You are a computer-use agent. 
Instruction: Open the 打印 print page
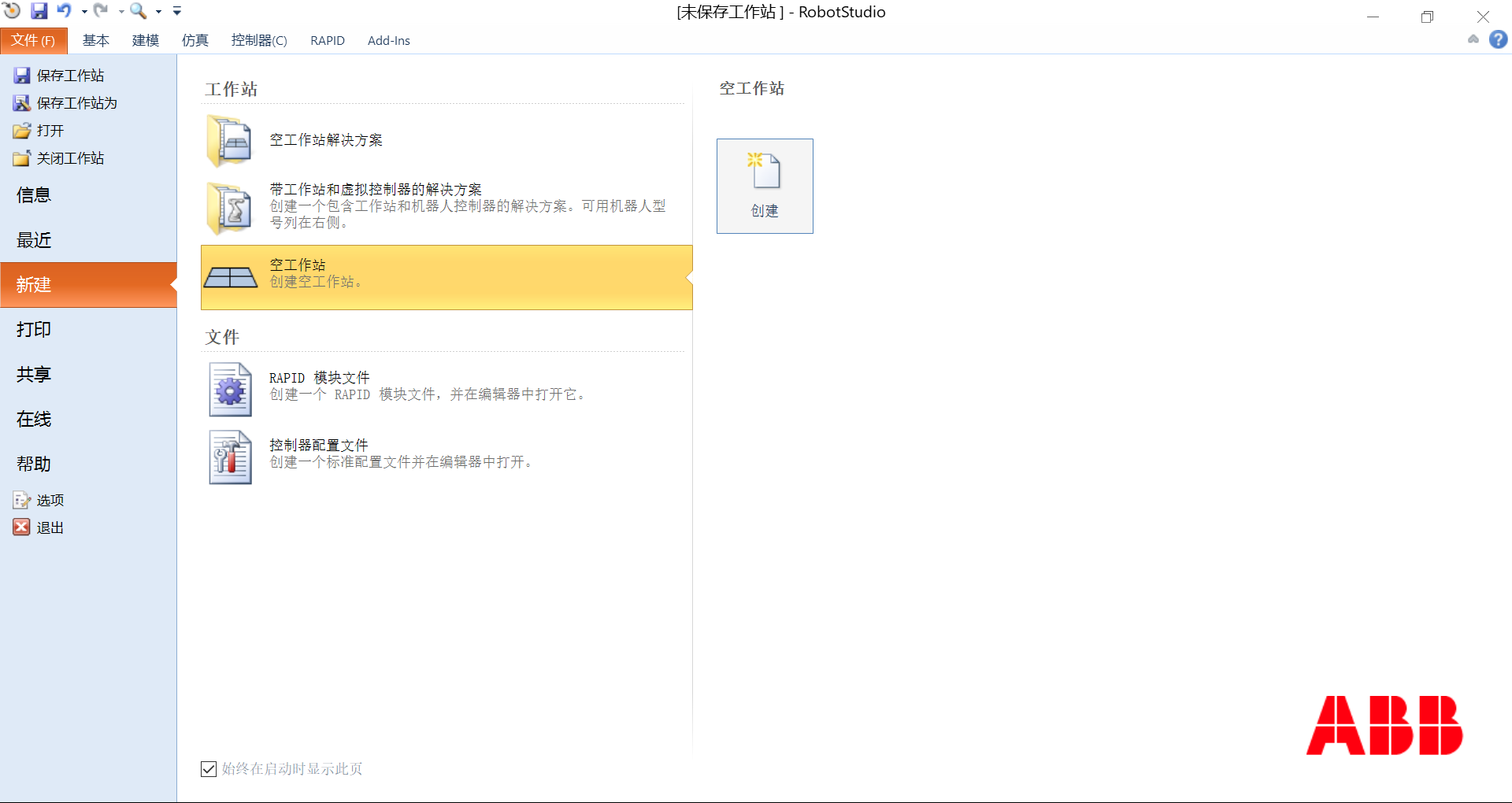88,330
